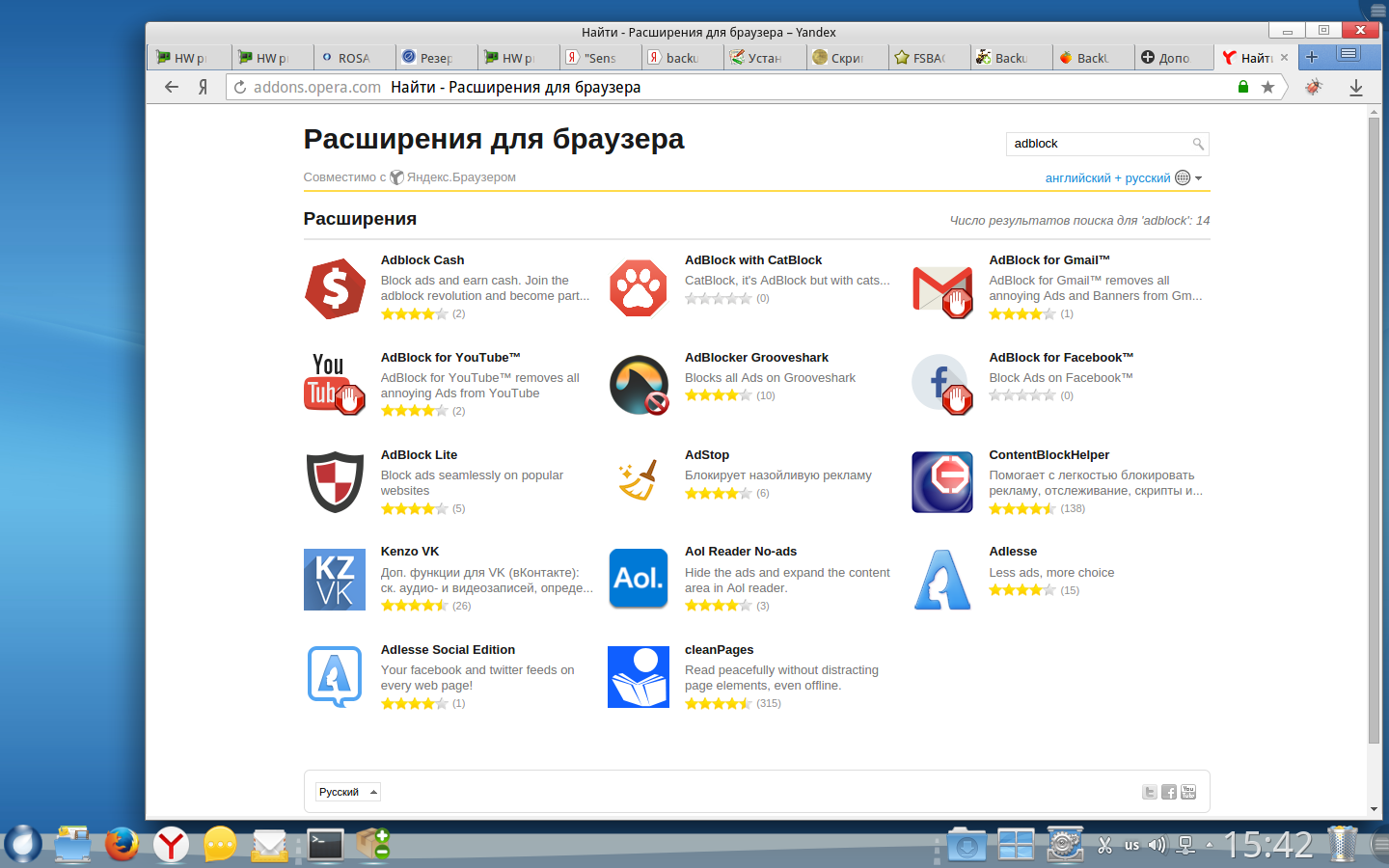Open the Aol Reader No-ads icon
Screen dimensions: 1389x868
tap(639, 579)
